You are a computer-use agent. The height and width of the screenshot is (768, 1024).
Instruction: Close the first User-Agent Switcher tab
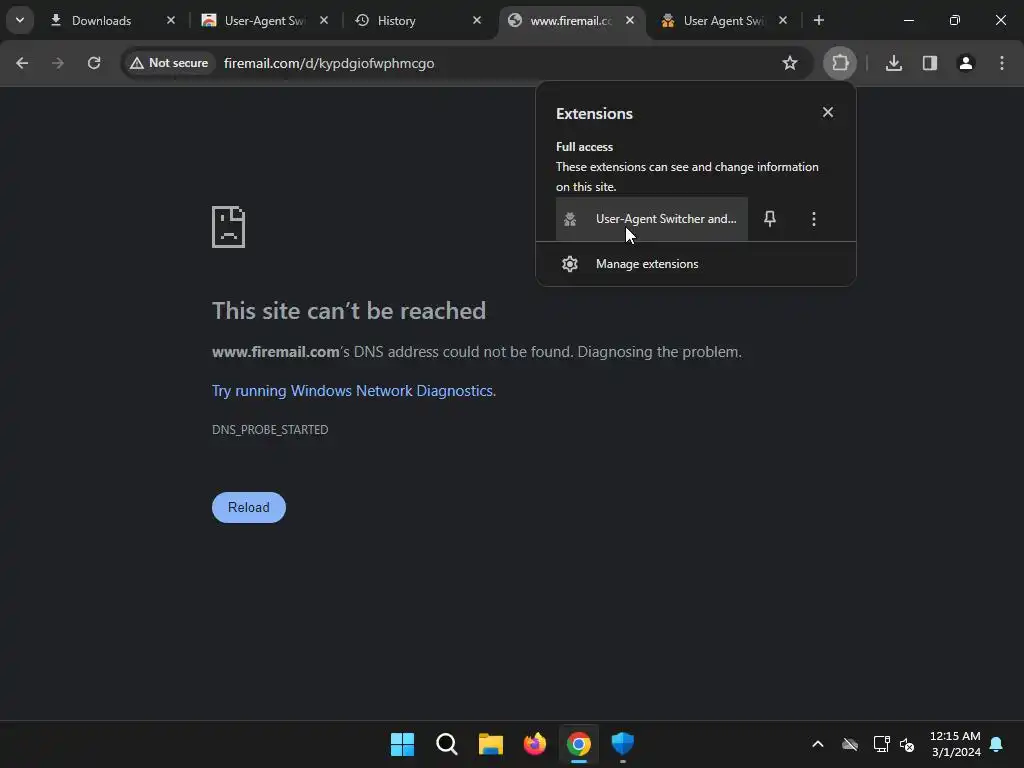324,20
